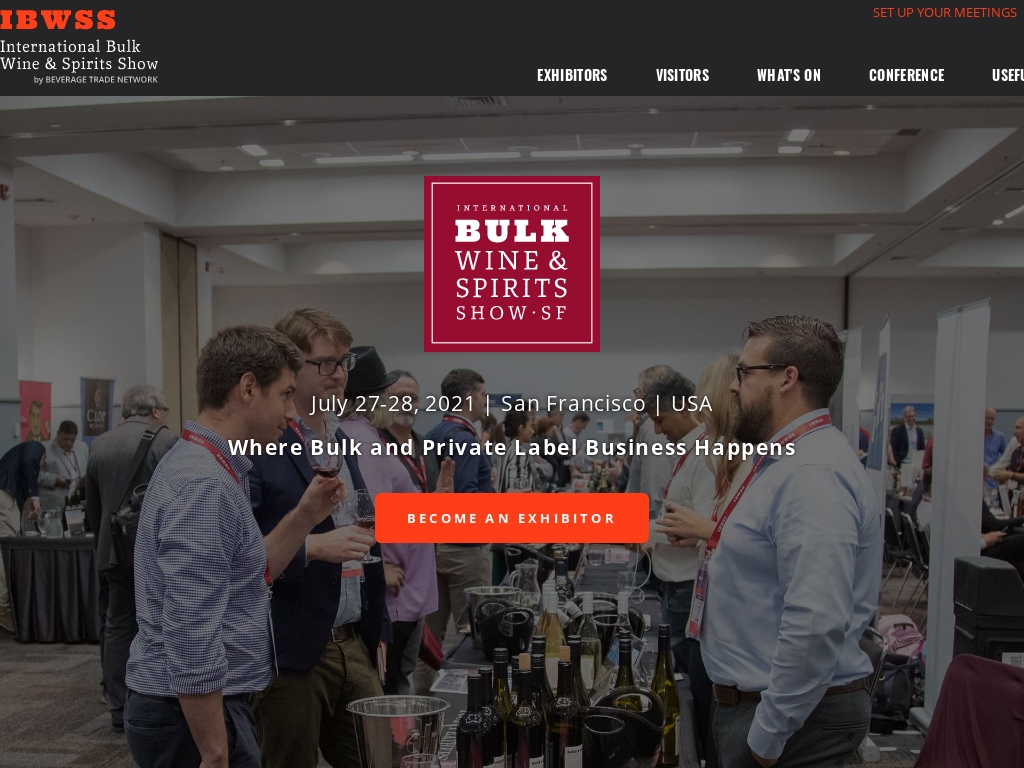
Task: Click the San Francisco location text
Action: click(x=573, y=404)
